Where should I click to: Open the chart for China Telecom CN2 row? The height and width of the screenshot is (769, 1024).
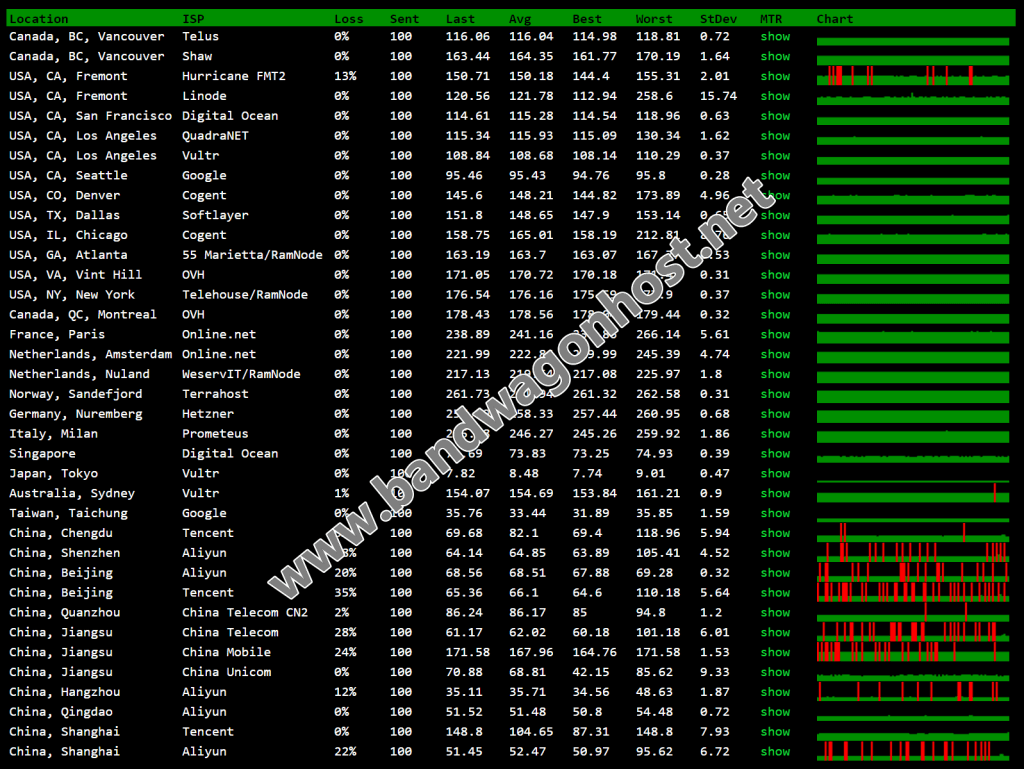point(913,612)
